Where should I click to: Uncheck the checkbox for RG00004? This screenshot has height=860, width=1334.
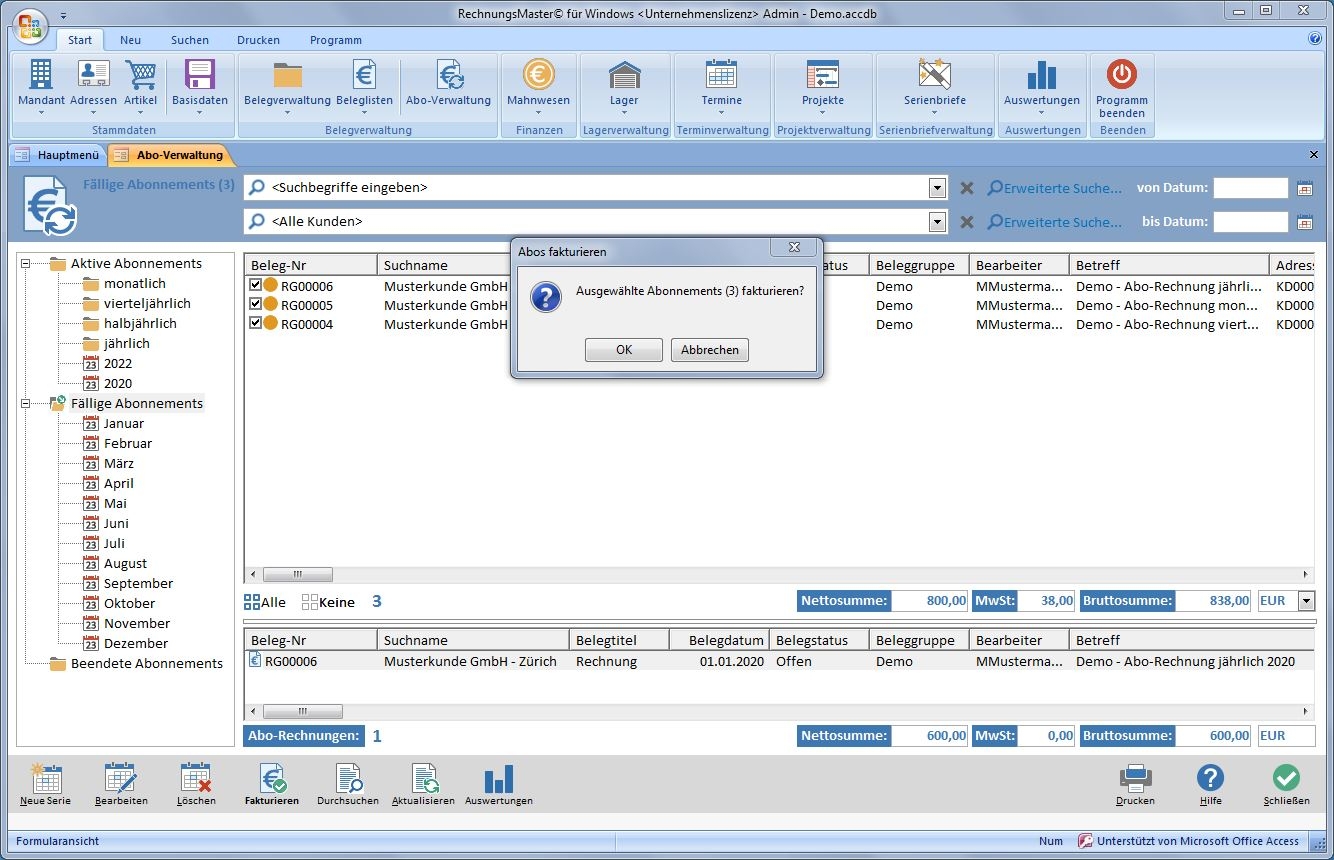[255, 324]
